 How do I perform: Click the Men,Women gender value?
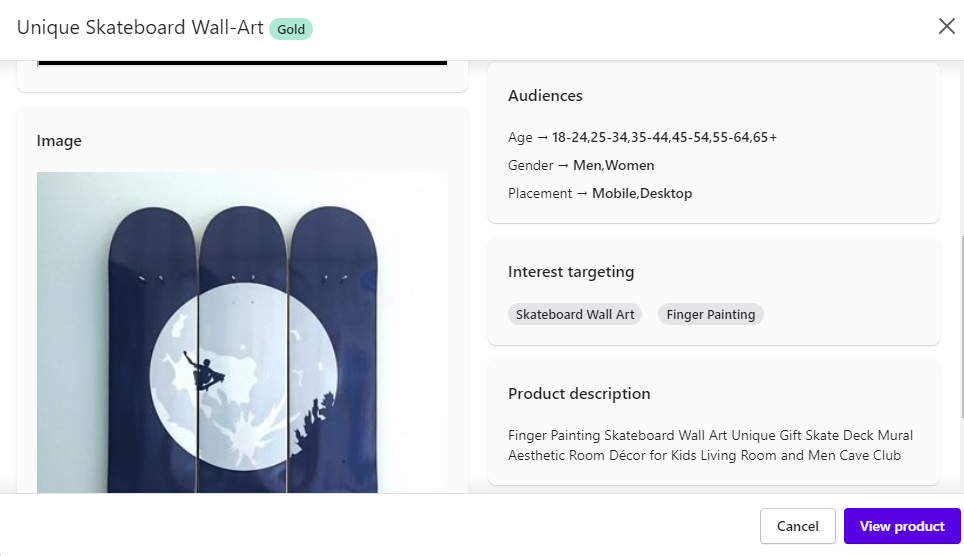(x=614, y=165)
